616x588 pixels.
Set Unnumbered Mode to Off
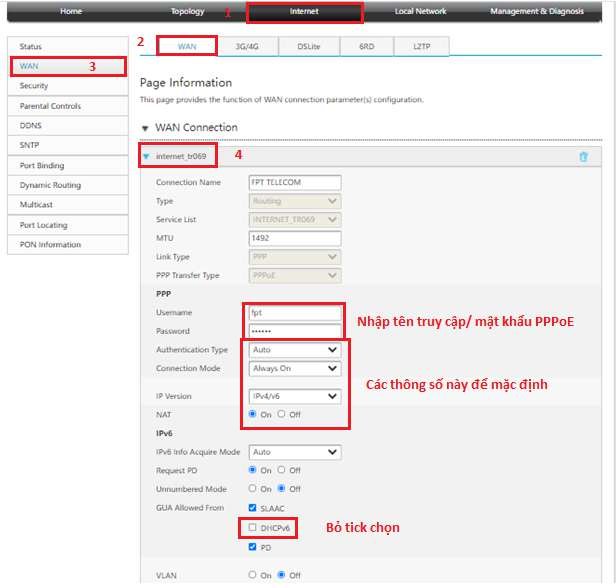(281, 488)
